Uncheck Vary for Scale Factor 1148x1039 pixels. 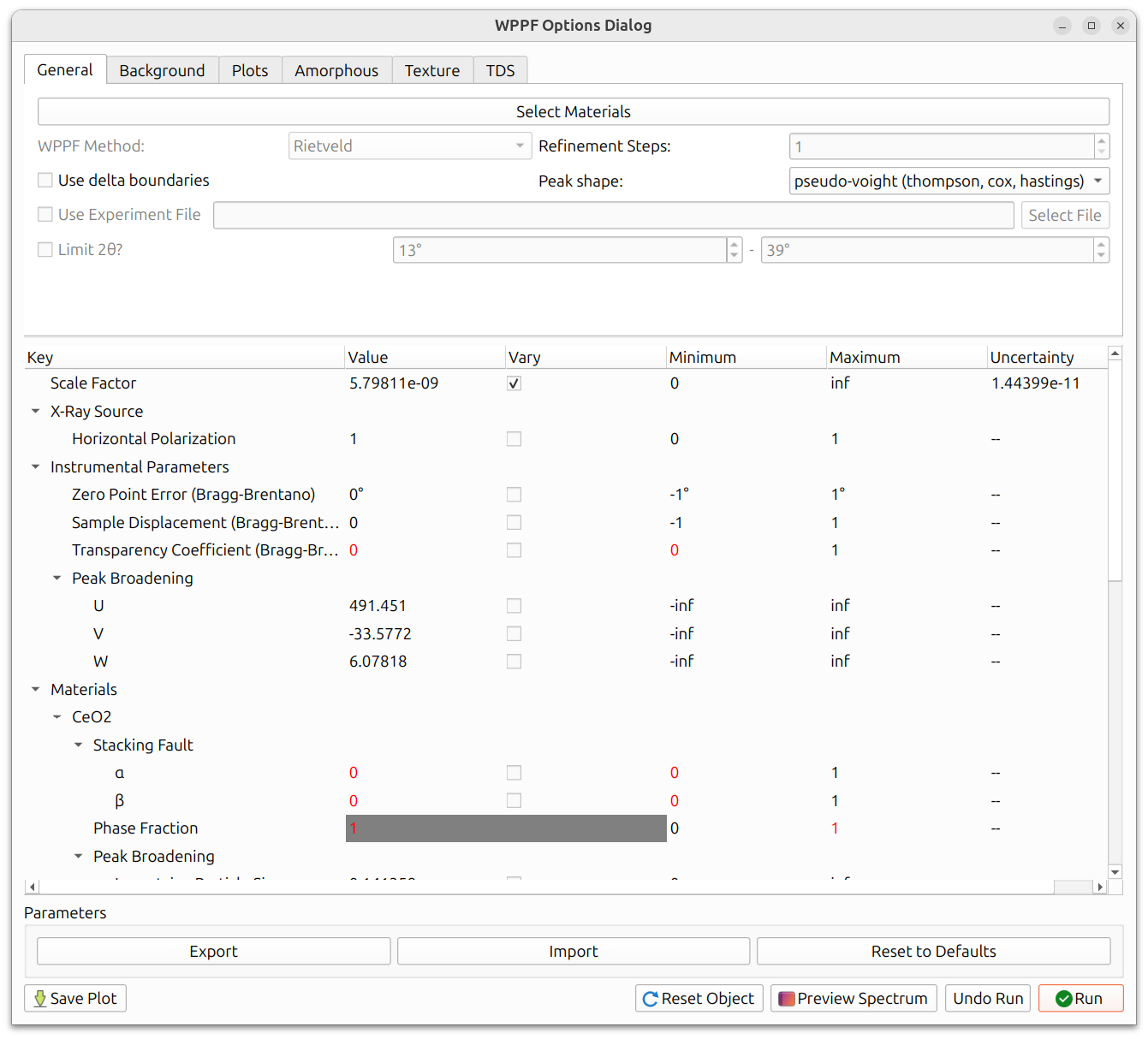coord(514,383)
